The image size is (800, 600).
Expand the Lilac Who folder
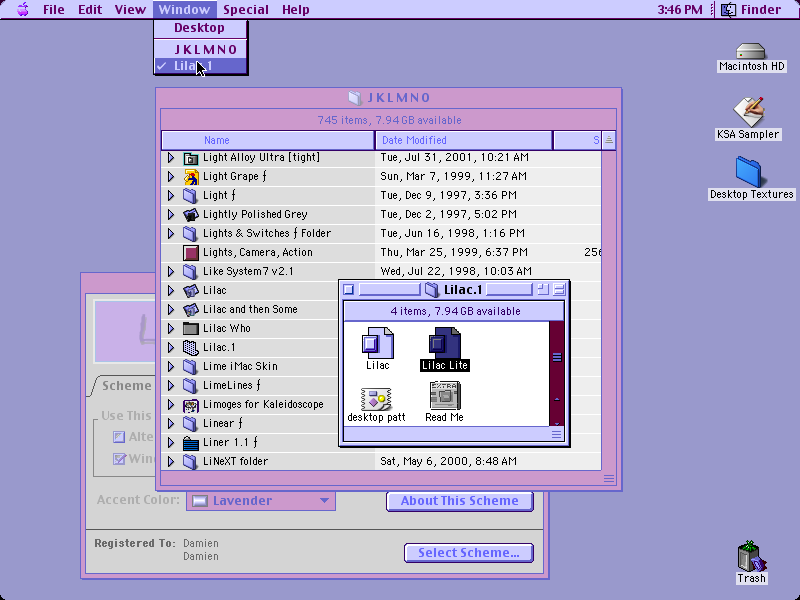(x=171, y=329)
